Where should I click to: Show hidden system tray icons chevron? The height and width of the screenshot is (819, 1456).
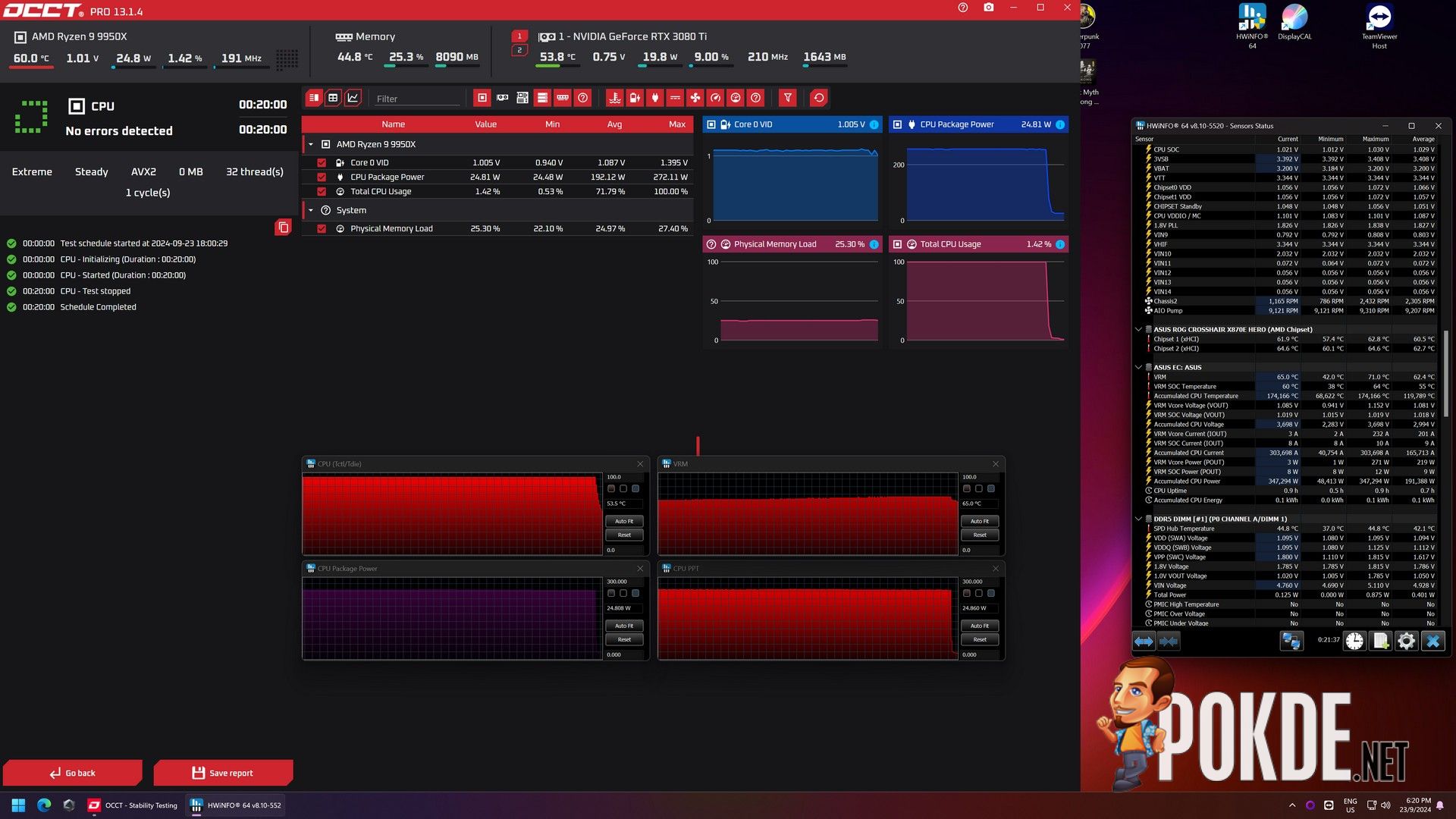tap(1292, 805)
